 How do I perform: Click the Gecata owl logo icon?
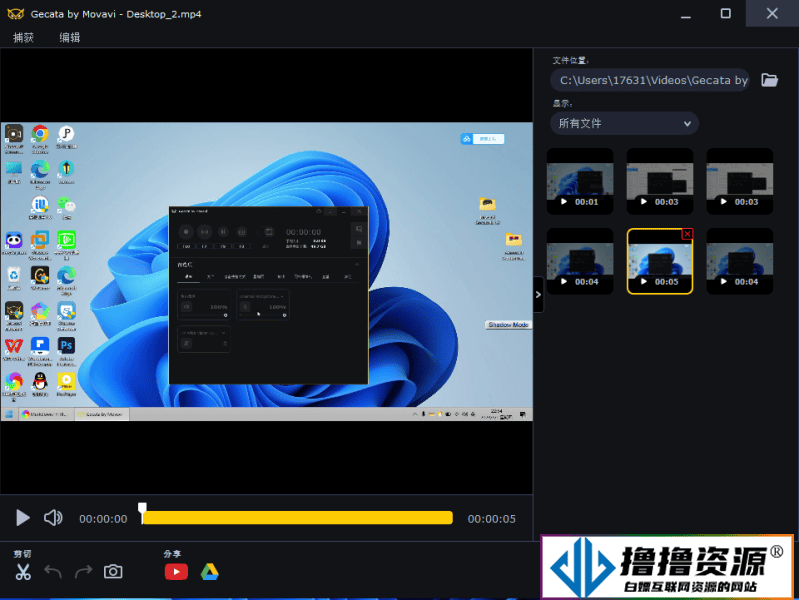pos(15,14)
